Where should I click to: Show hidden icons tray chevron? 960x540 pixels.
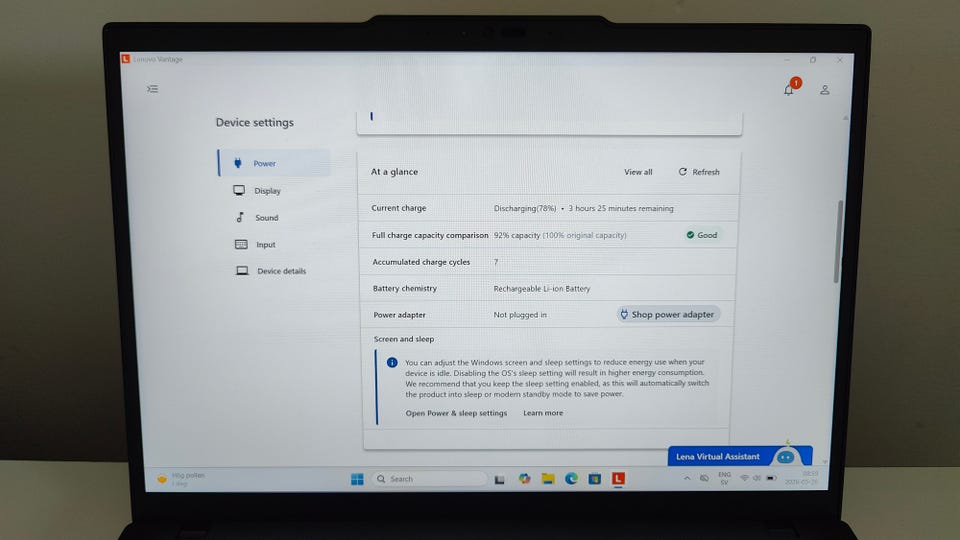[687, 478]
